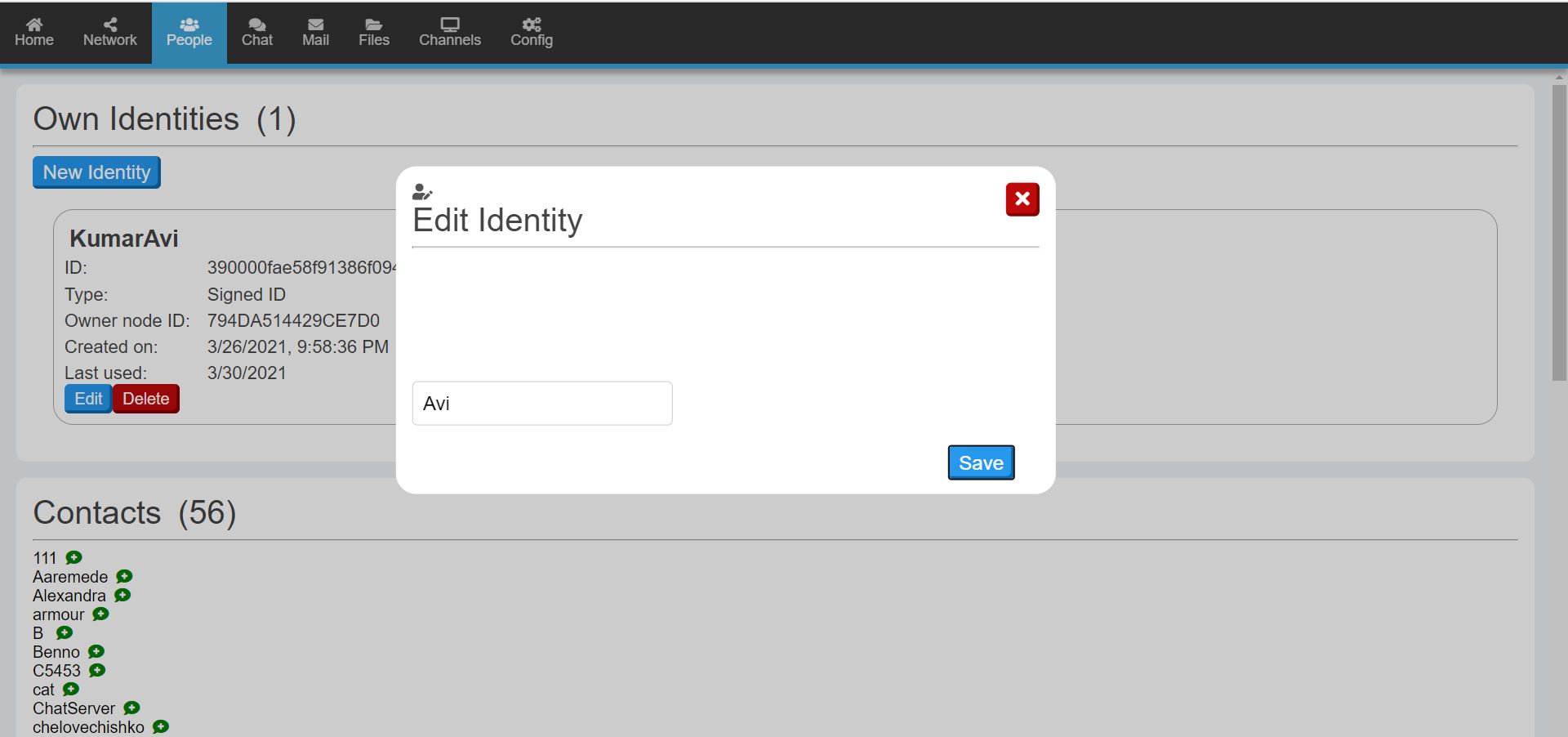Click the New Identity button
This screenshot has width=1568, height=737.
coord(96,172)
